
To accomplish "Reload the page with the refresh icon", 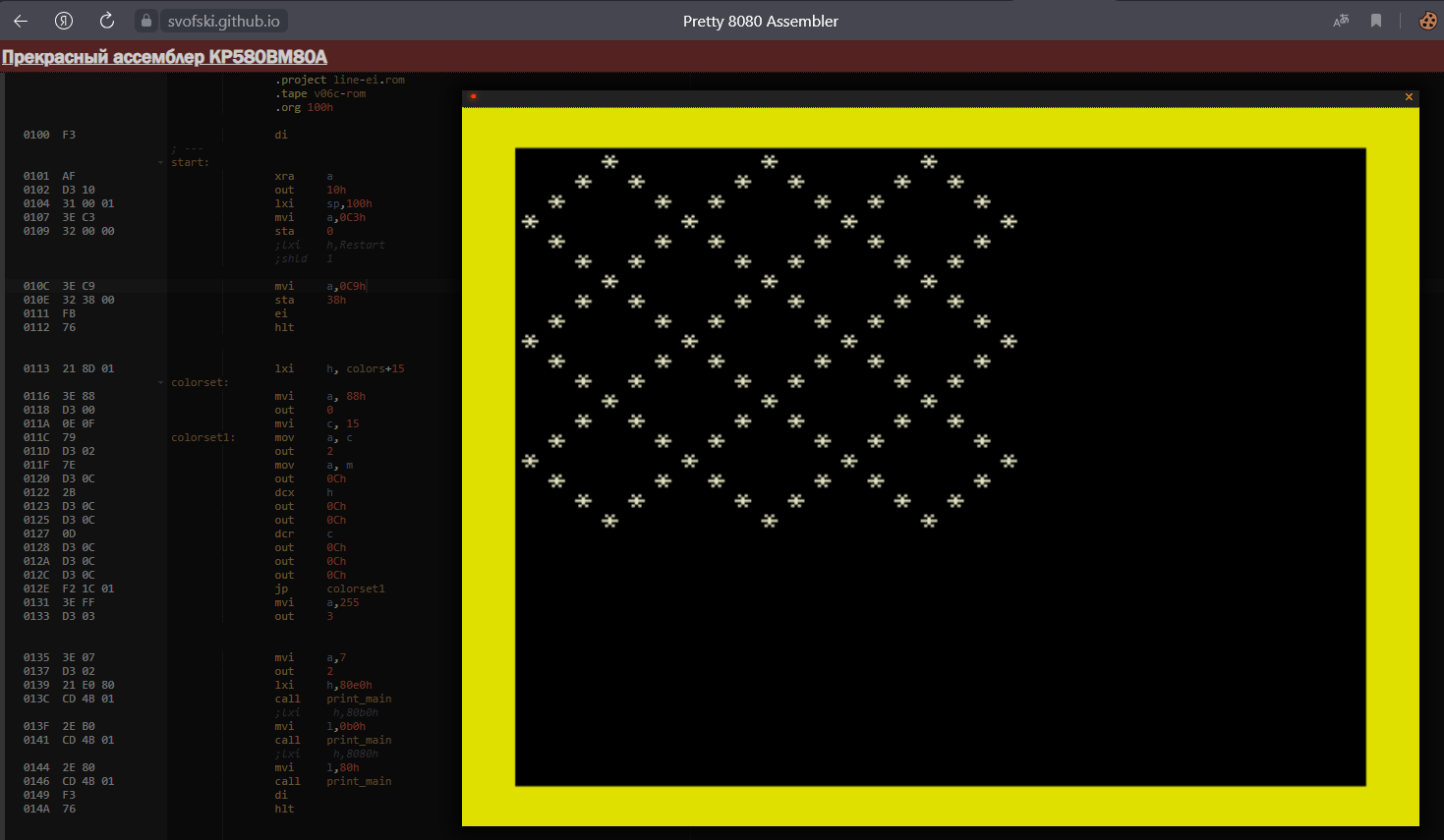I will (x=107, y=21).
